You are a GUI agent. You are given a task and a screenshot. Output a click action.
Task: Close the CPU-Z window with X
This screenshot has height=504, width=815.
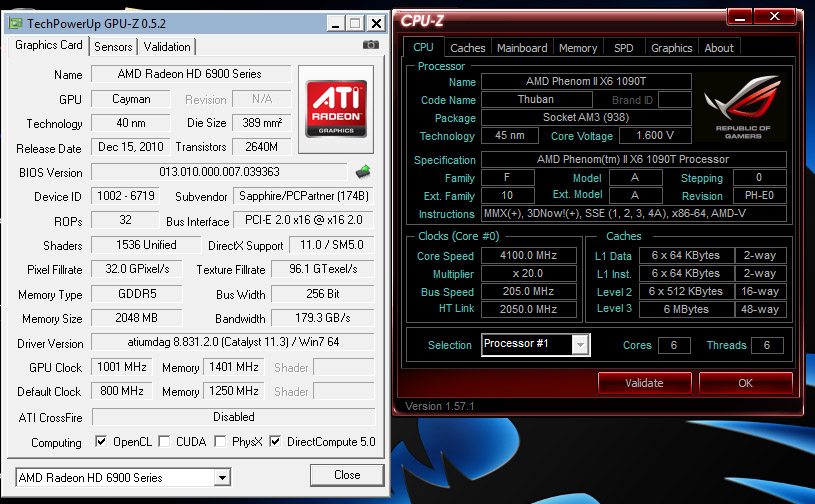[774, 17]
